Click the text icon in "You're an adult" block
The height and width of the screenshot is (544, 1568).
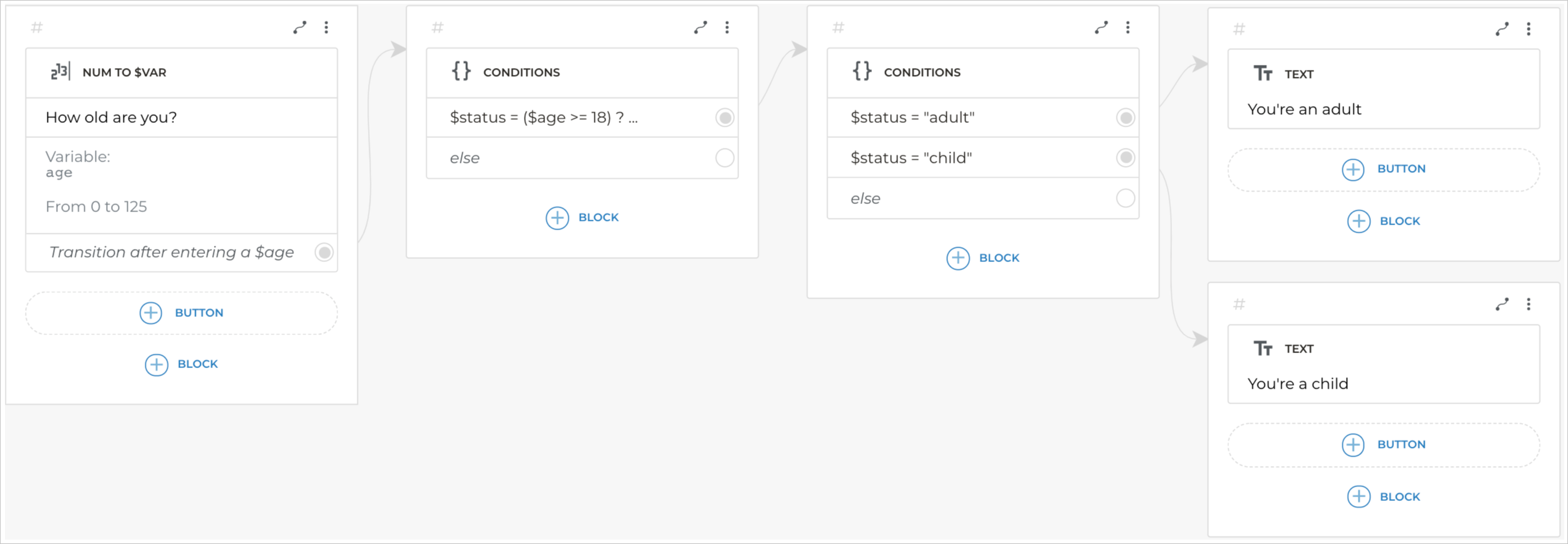pyautogui.click(x=1263, y=74)
